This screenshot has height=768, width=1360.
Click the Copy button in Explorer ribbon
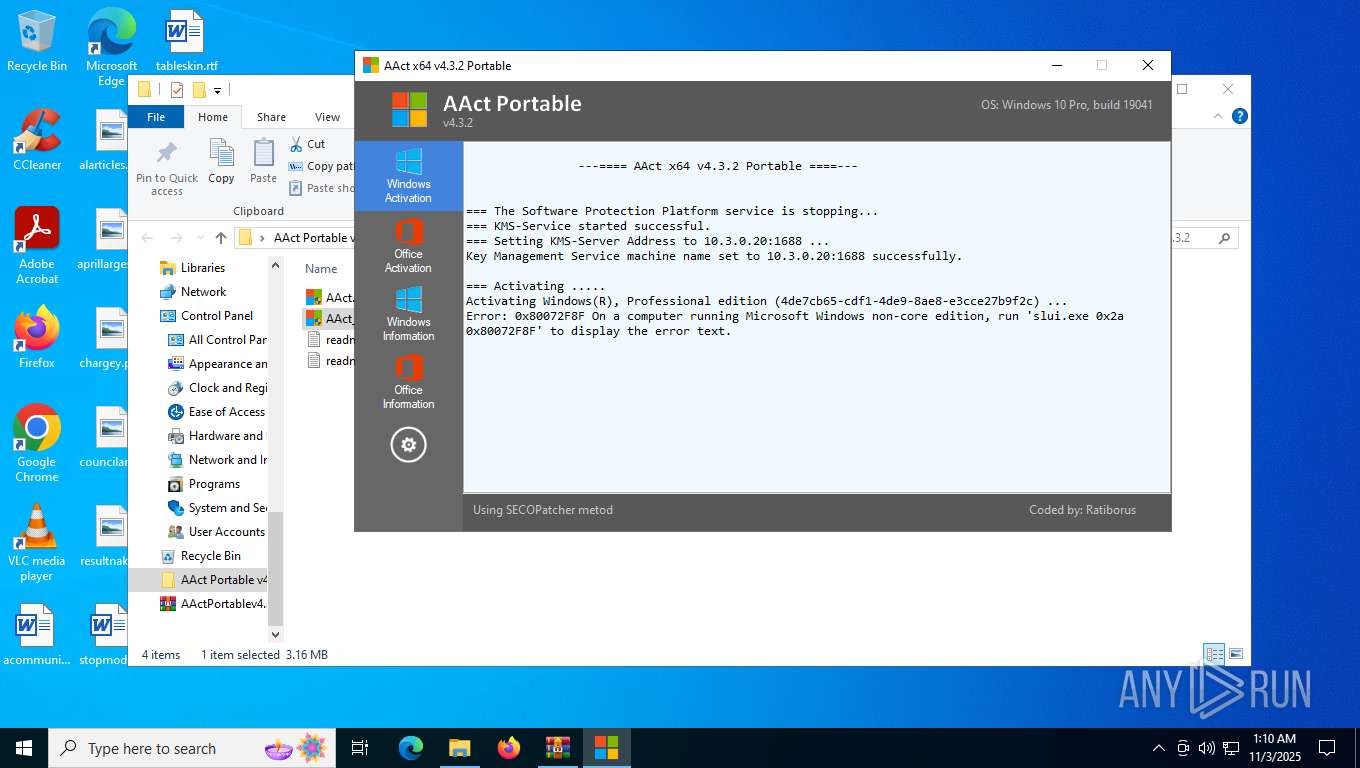221,162
